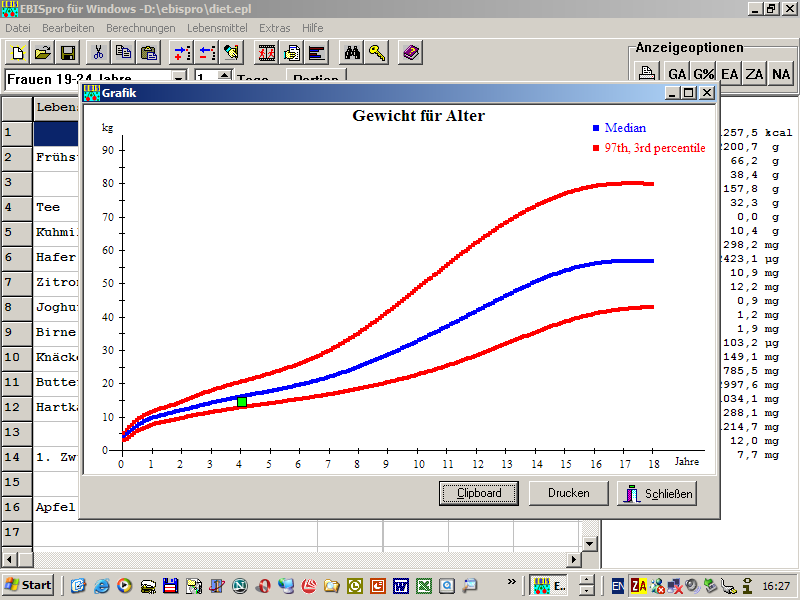Open the Lebensmittel menu
Image resolution: width=800 pixels, height=600 pixels.
pyautogui.click(x=217, y=28)
